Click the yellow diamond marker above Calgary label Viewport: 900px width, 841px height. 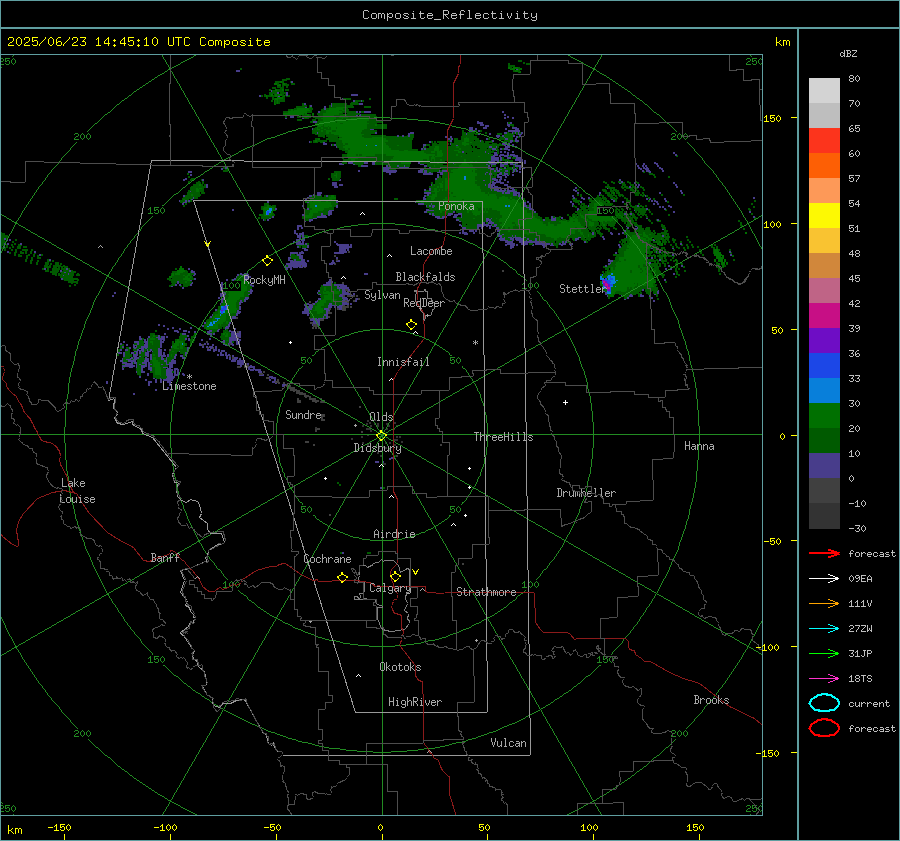(395, 576)
